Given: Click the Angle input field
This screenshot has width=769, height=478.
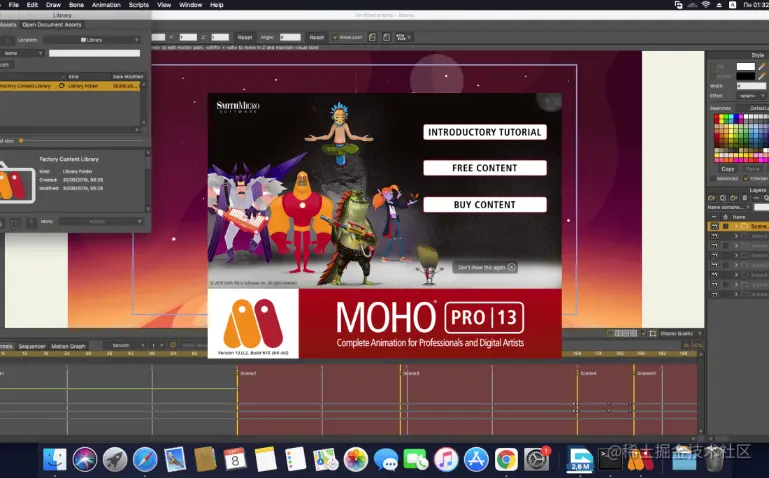Looking at the screenshot, I should pyautogui.click(x=290, y=37).
